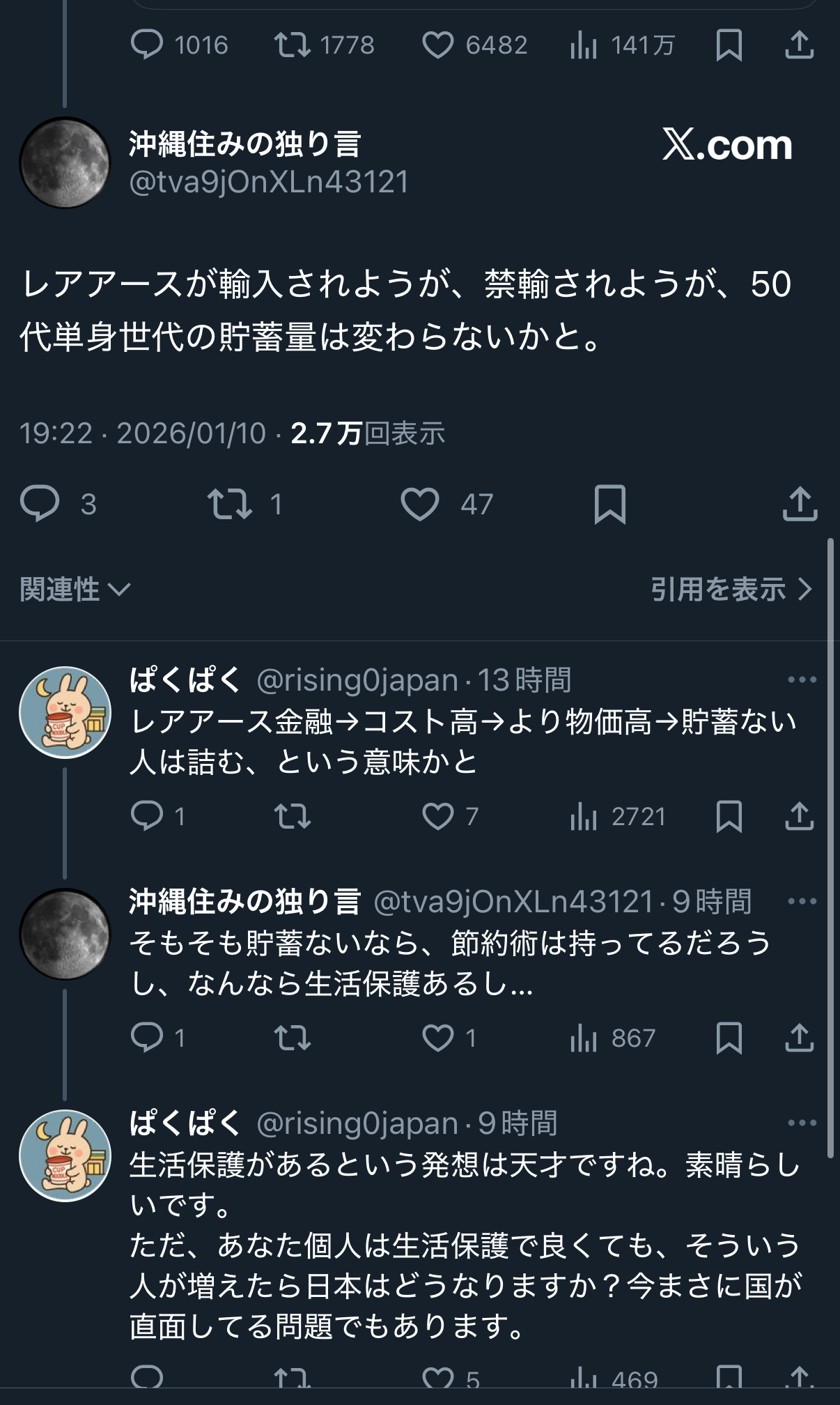Image resolution: width=840 pixels, height=1405 pixels.
Task: Repost the main post with 1 repost
Action: (x=230, y=504)
